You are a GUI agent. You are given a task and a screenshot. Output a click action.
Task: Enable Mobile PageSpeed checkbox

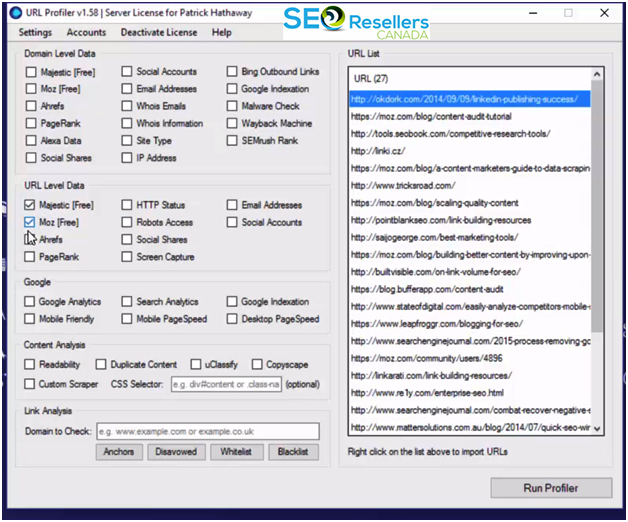pyautogui.click(x=127, y=318)
